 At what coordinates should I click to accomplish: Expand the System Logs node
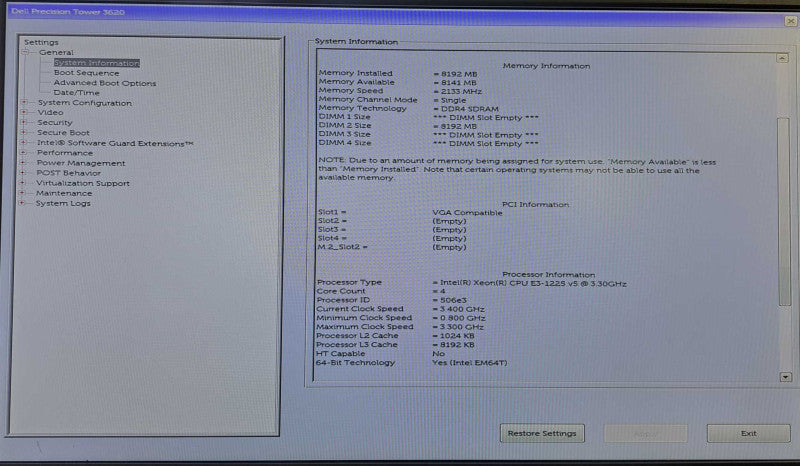click(22, 203)
